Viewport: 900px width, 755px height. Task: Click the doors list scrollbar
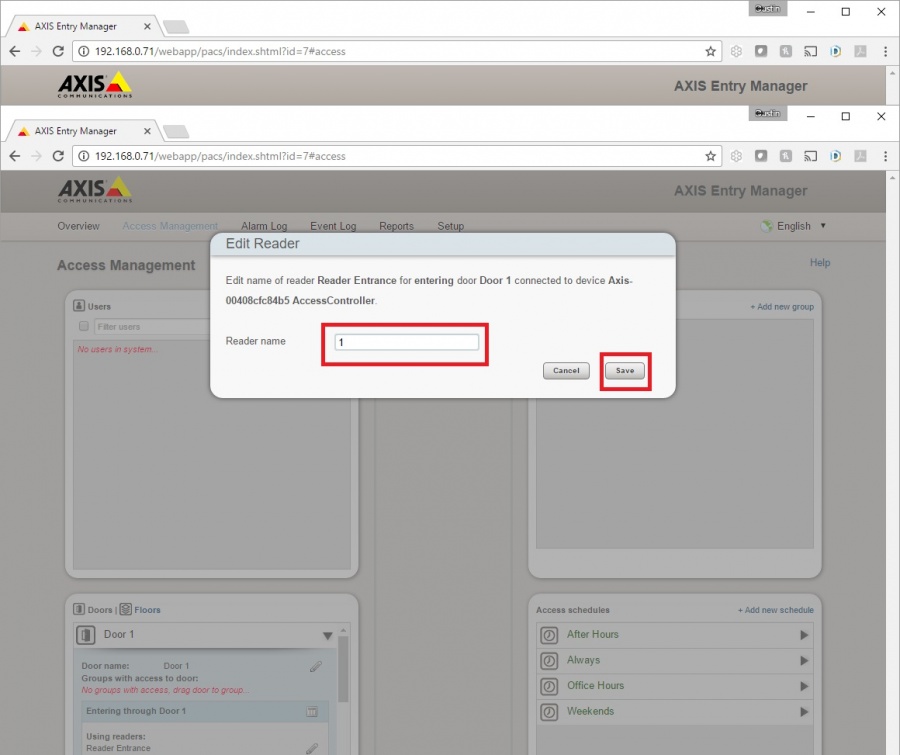pyautogui.click(x=343, y=669)
